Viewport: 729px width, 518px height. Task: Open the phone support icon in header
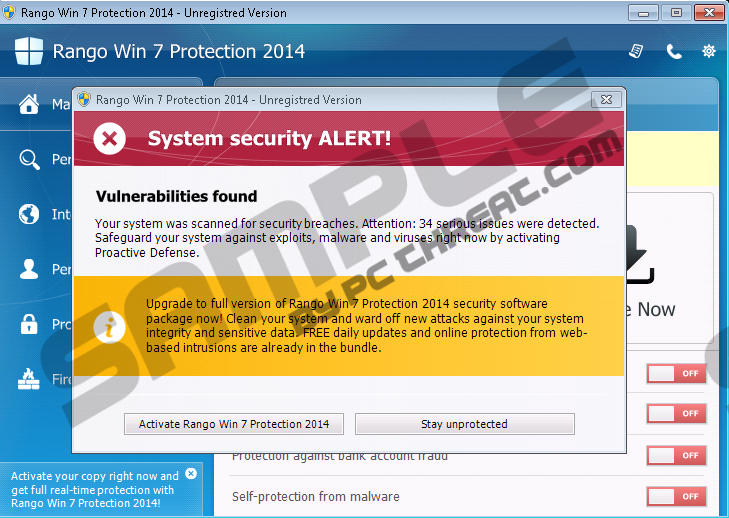click(x=674, y=51)
